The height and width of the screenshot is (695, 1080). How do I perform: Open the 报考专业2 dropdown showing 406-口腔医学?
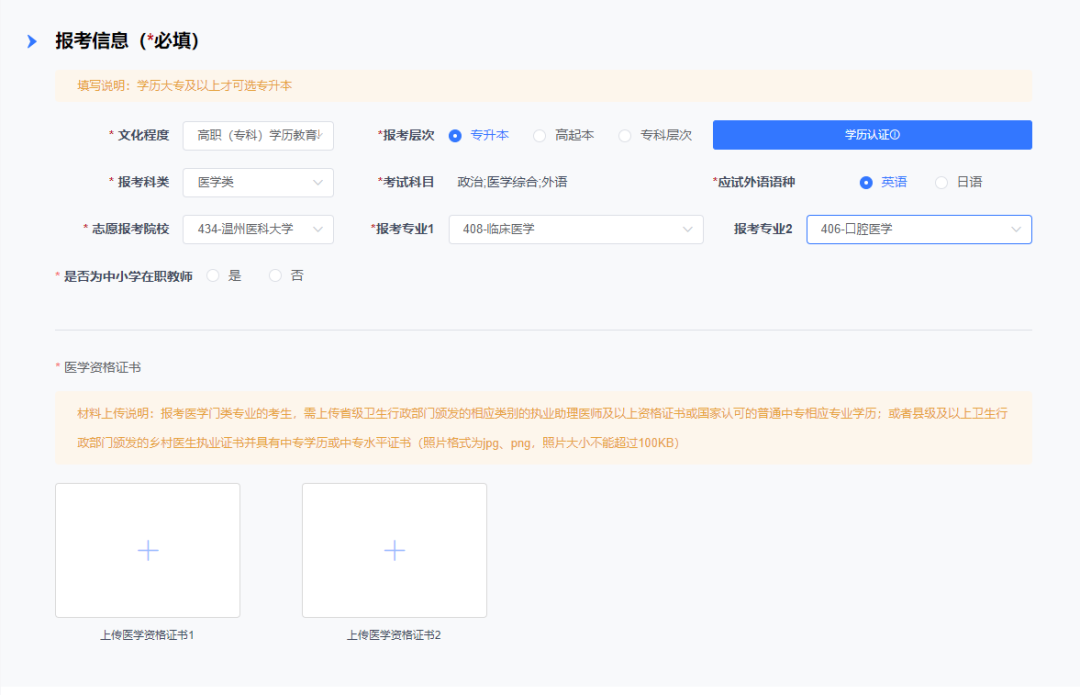coord(918,229)
